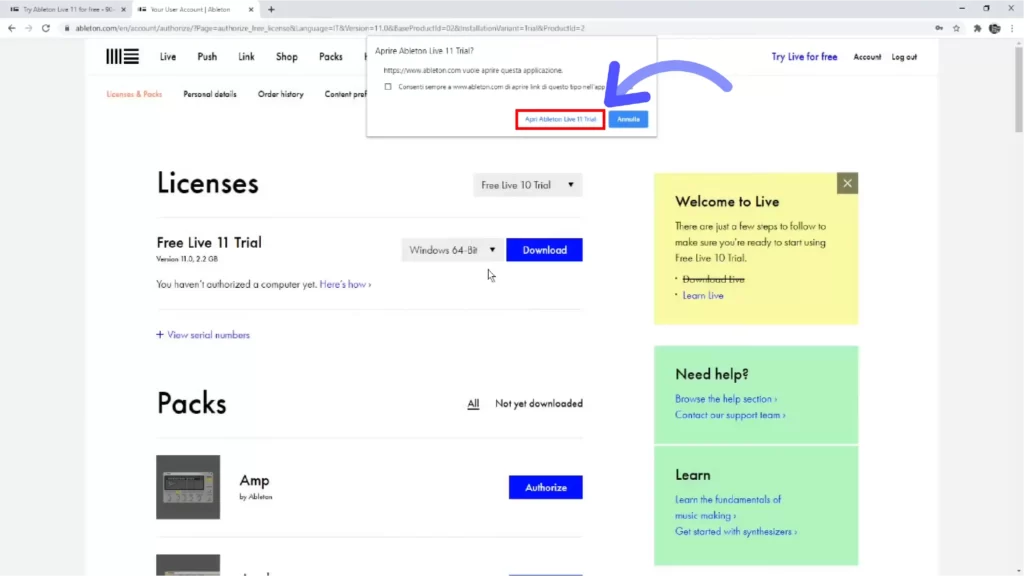Click the Version 11.0, 2.2 GB text
The image size is (1024, 576).
(187, 259)
